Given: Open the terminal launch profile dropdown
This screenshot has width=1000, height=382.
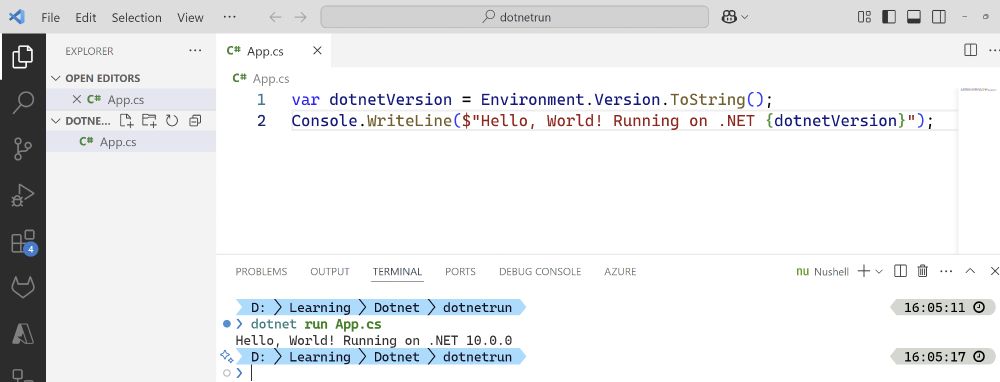Looking at the screenshot, I should (879, 272).
